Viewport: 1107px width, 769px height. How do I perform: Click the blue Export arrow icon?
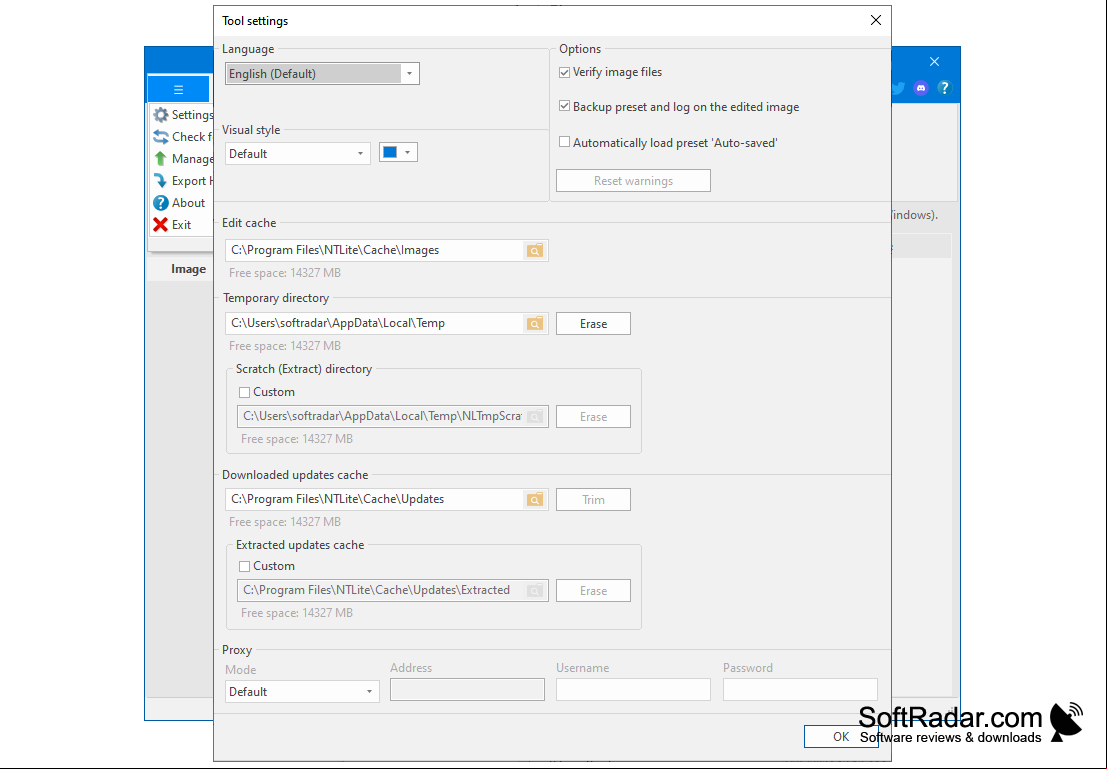pyautogui.click(x=161, y=181)
